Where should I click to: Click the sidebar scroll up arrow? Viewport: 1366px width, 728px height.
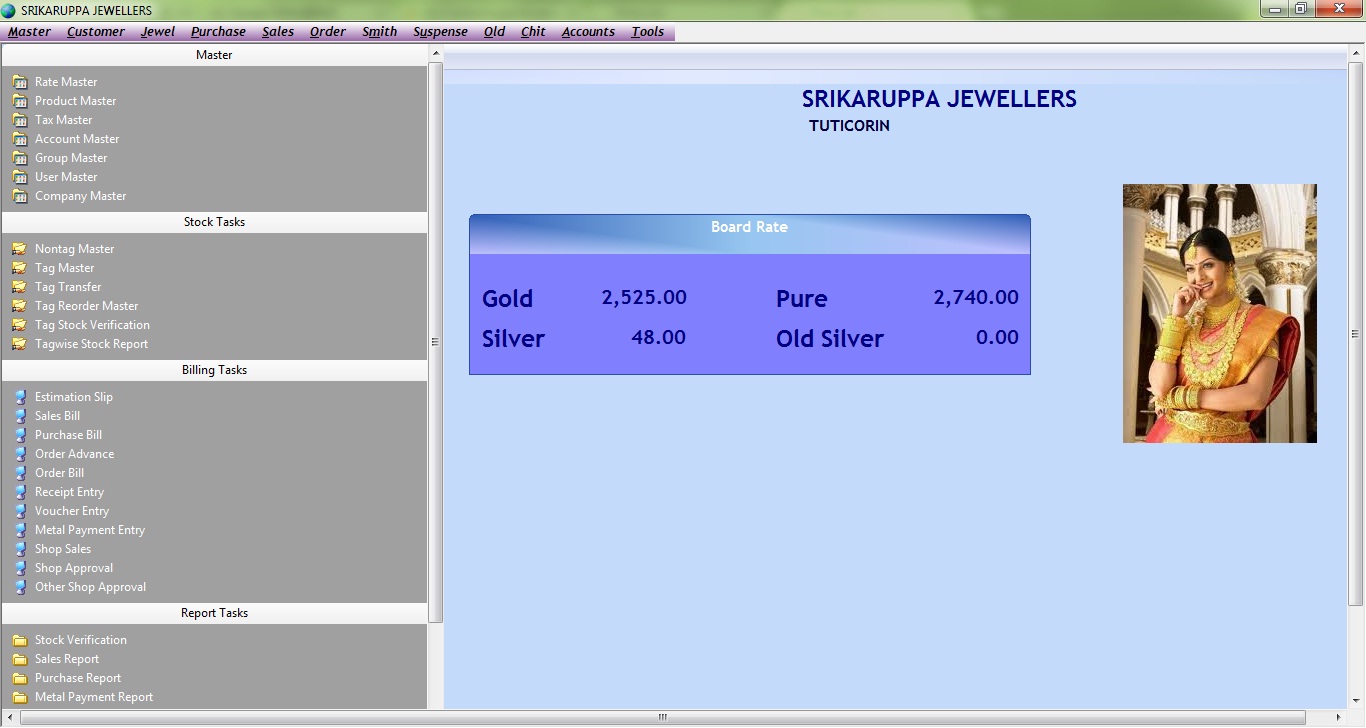pyautogui.click(x=435, y=53)
